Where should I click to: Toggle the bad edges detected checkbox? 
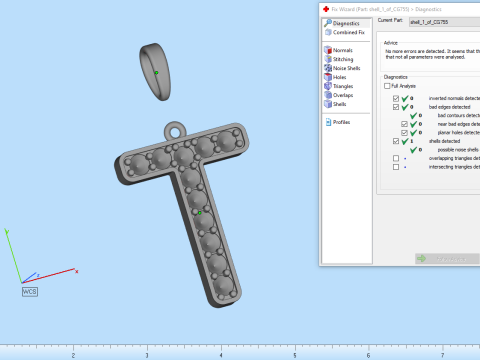tap(396, 107)
